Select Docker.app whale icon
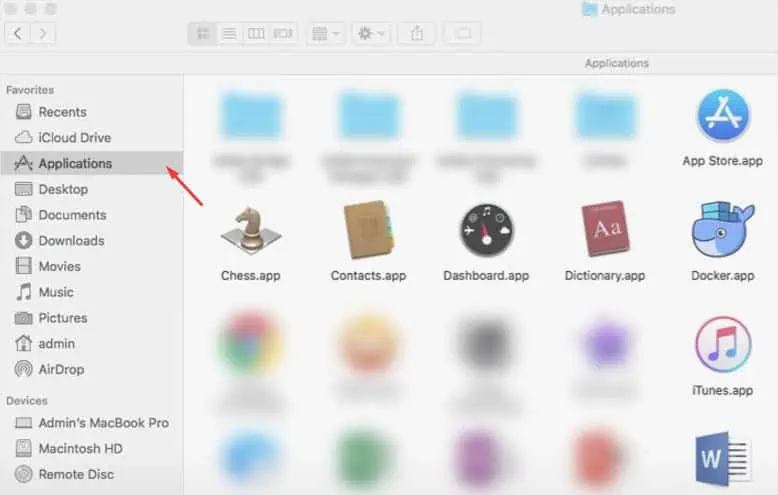This screenshot has width=778, height=495. pos(722,229)
